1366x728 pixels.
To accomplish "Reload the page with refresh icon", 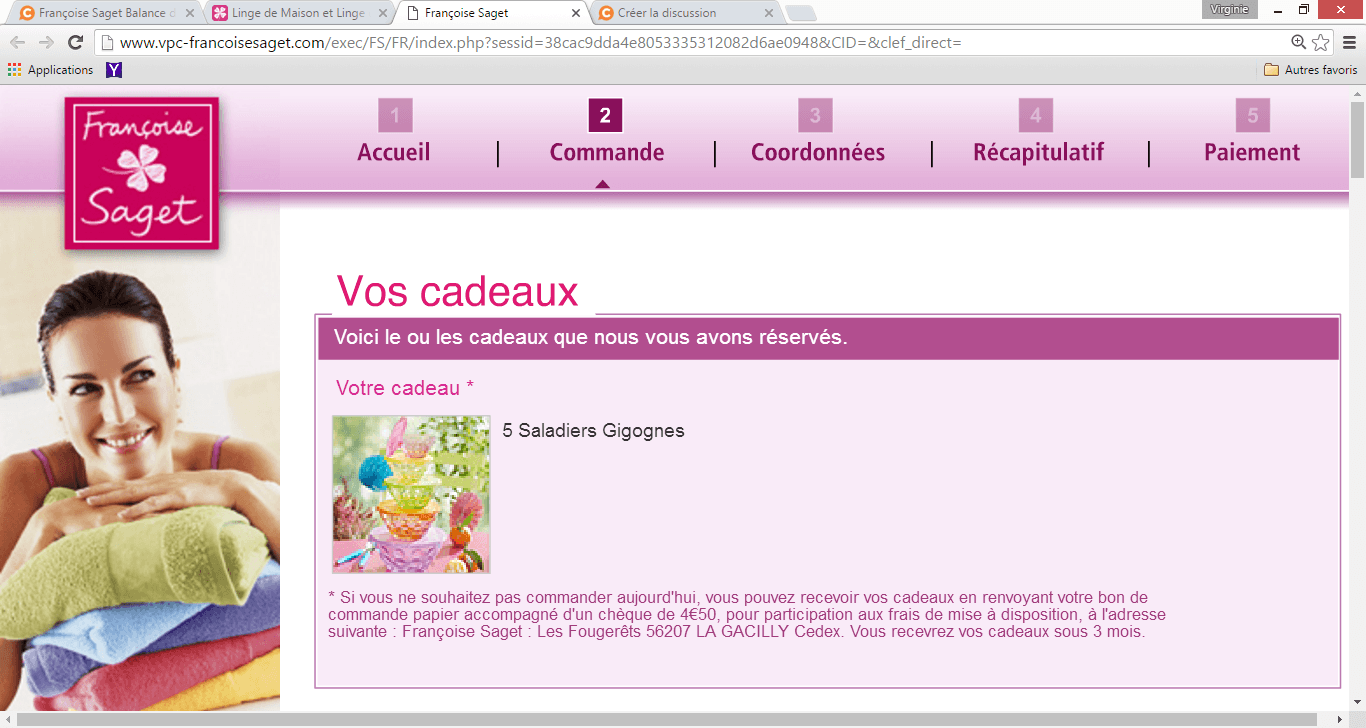I will (x=75, y=43).
